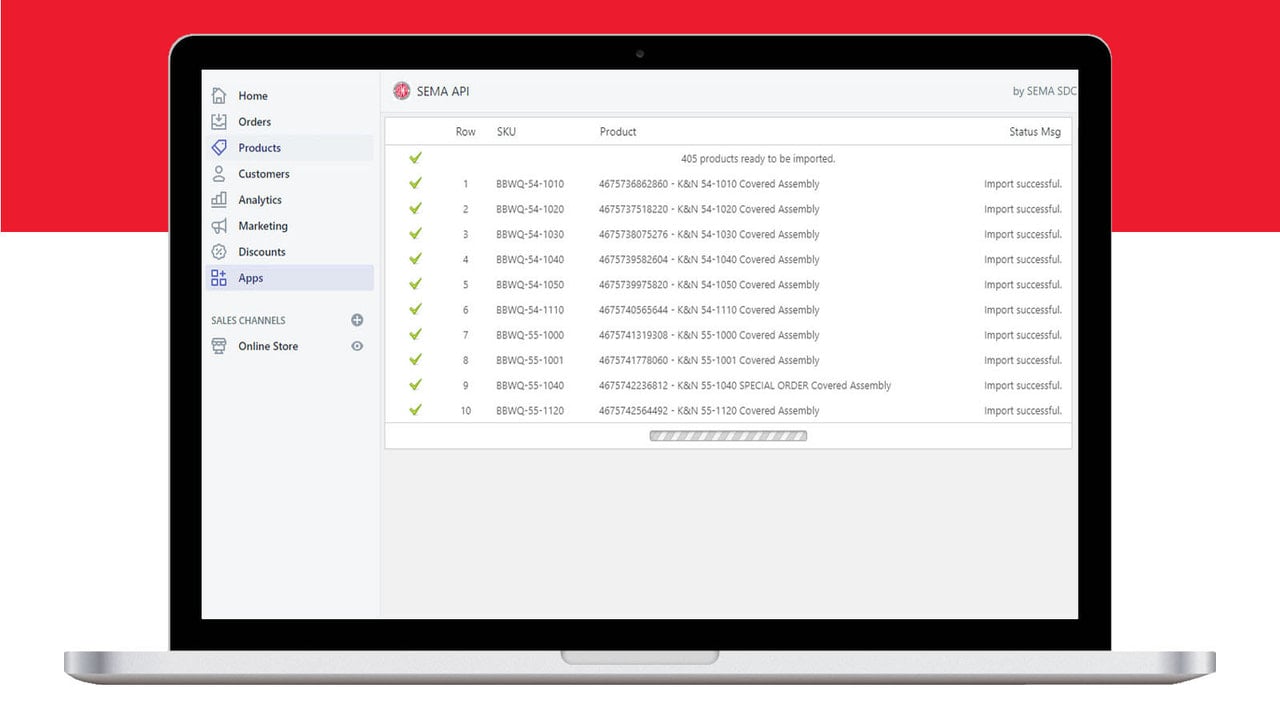Click green checkmark for row 9
This screenshot has height=720, width=1280.
tap(415, 384)
